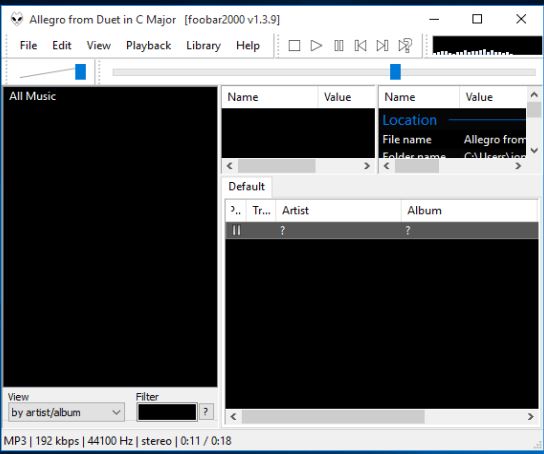Screen dimensions: 544x454
Task: Close the foobar2000 window
Action: pyautogui.click(x=521, y=19)
